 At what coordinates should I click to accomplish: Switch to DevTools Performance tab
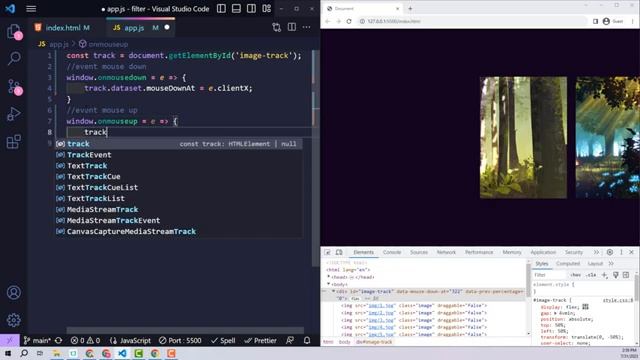click(479, 252)
